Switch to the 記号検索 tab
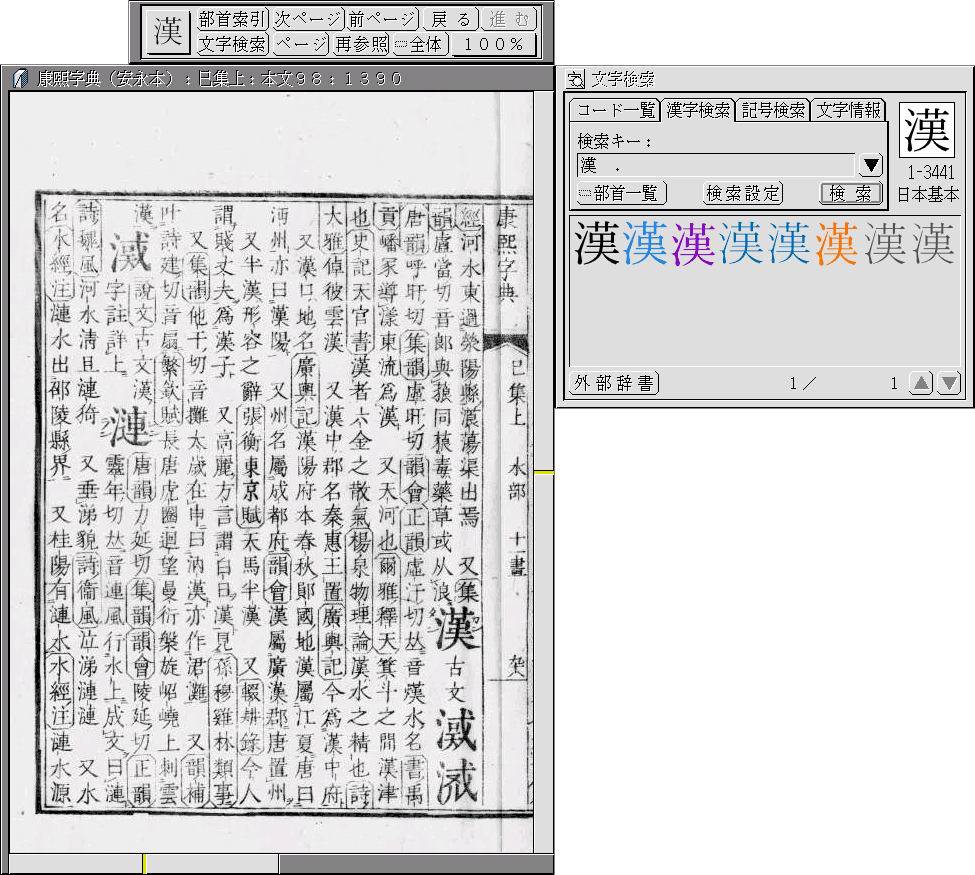This screenshot has height=875, width=975. (773, 110)
